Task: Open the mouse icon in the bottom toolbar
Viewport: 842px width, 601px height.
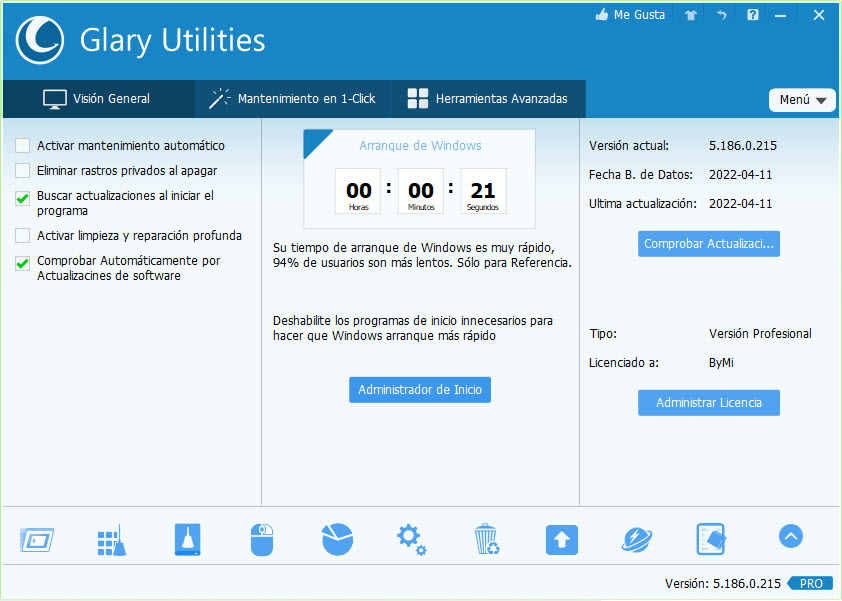Action: click(262, 540)
